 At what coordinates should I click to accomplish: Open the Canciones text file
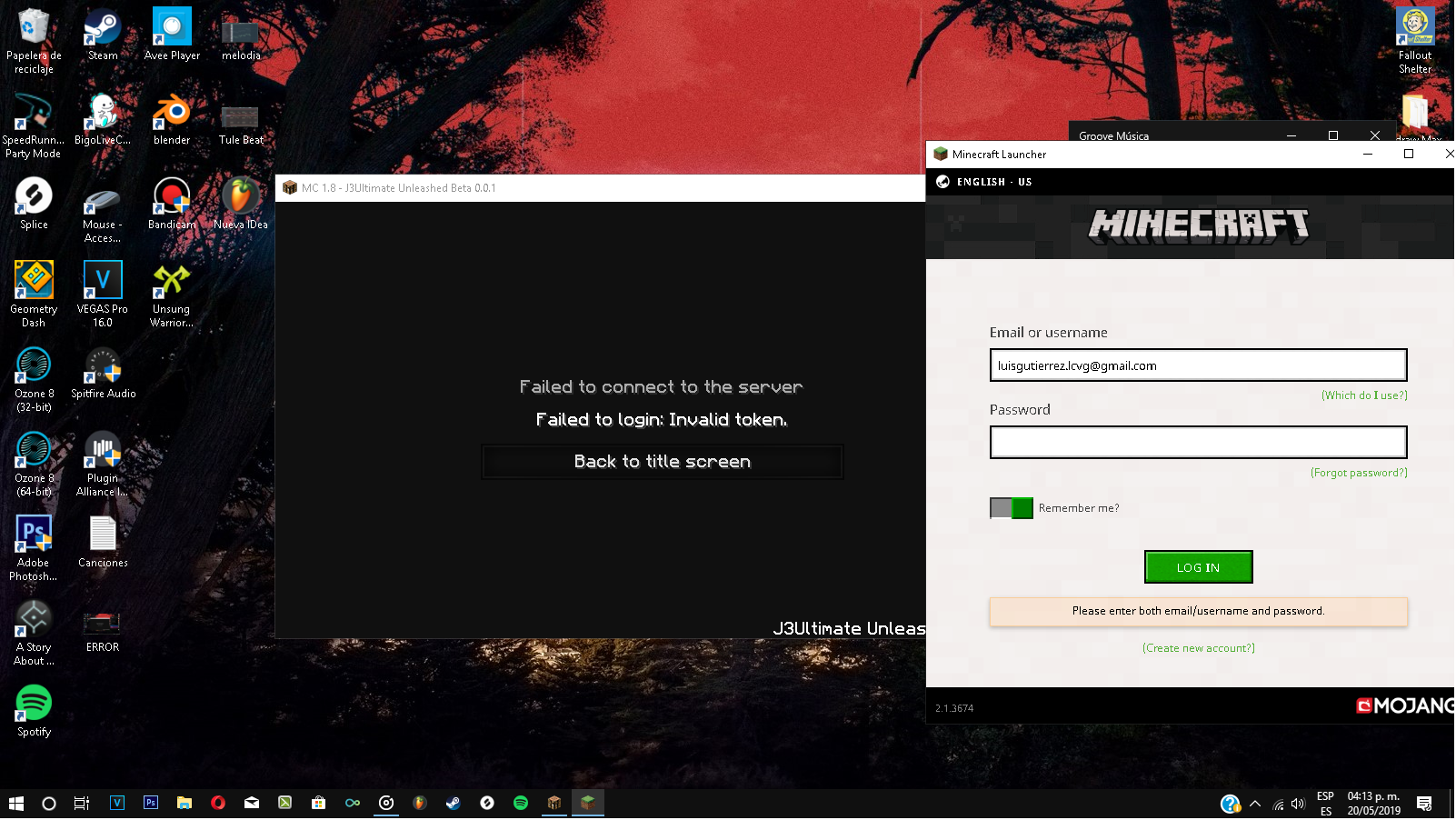click(x=103, y=542)
